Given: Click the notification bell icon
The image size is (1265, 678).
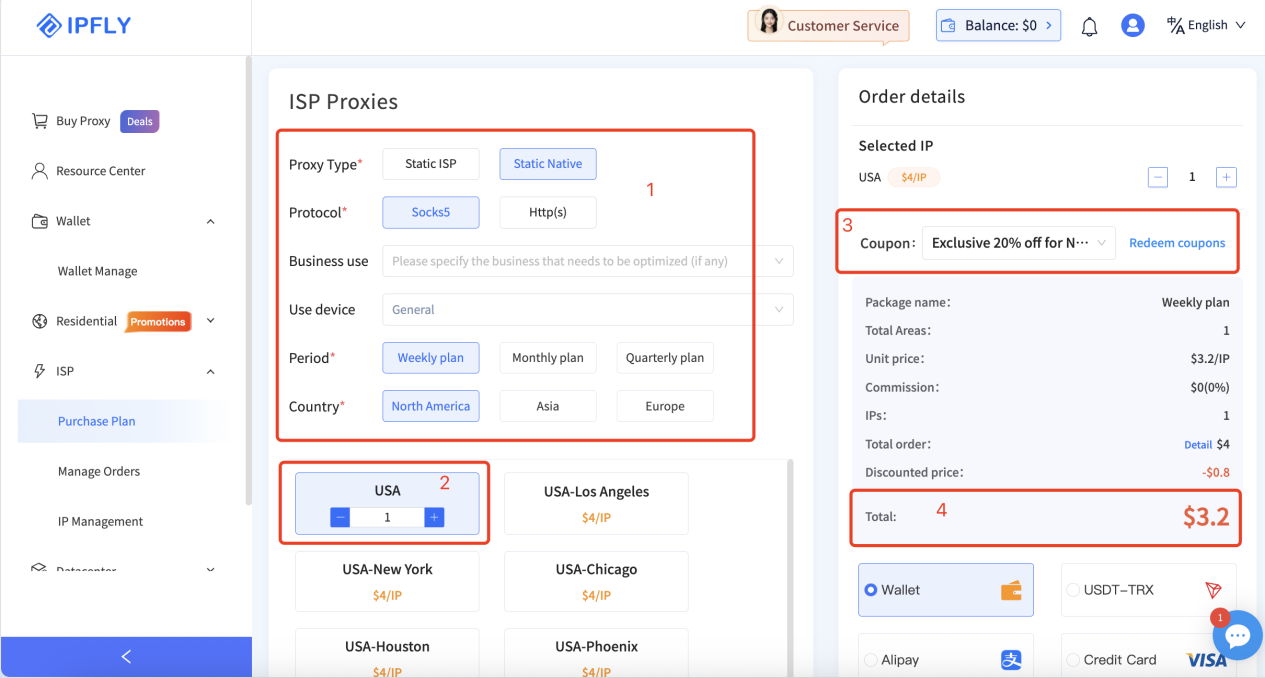Looking at the screenshot, I should [1089, 26].
